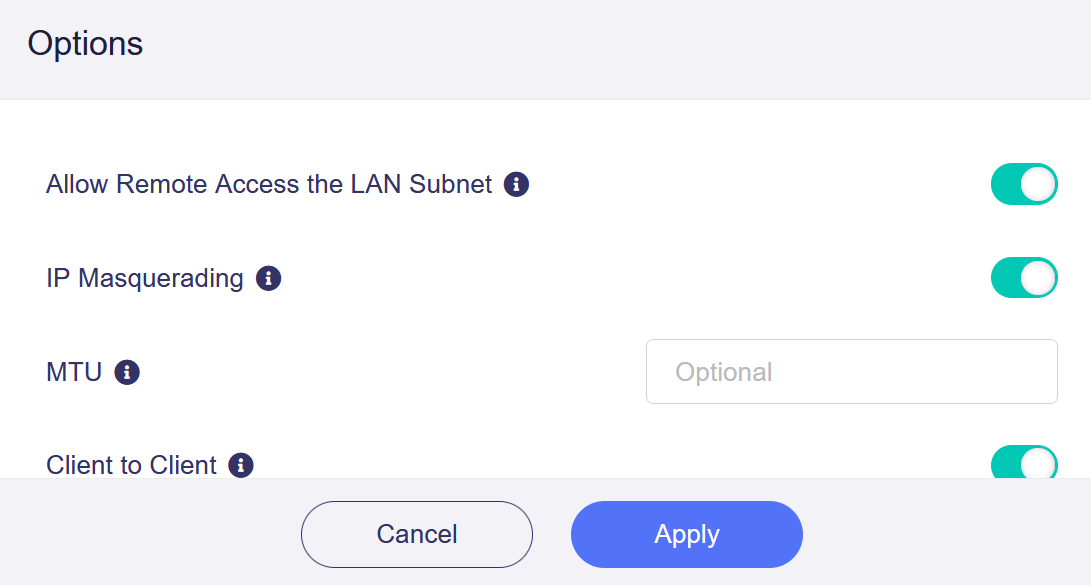Apply the VPN option changes

686,534
